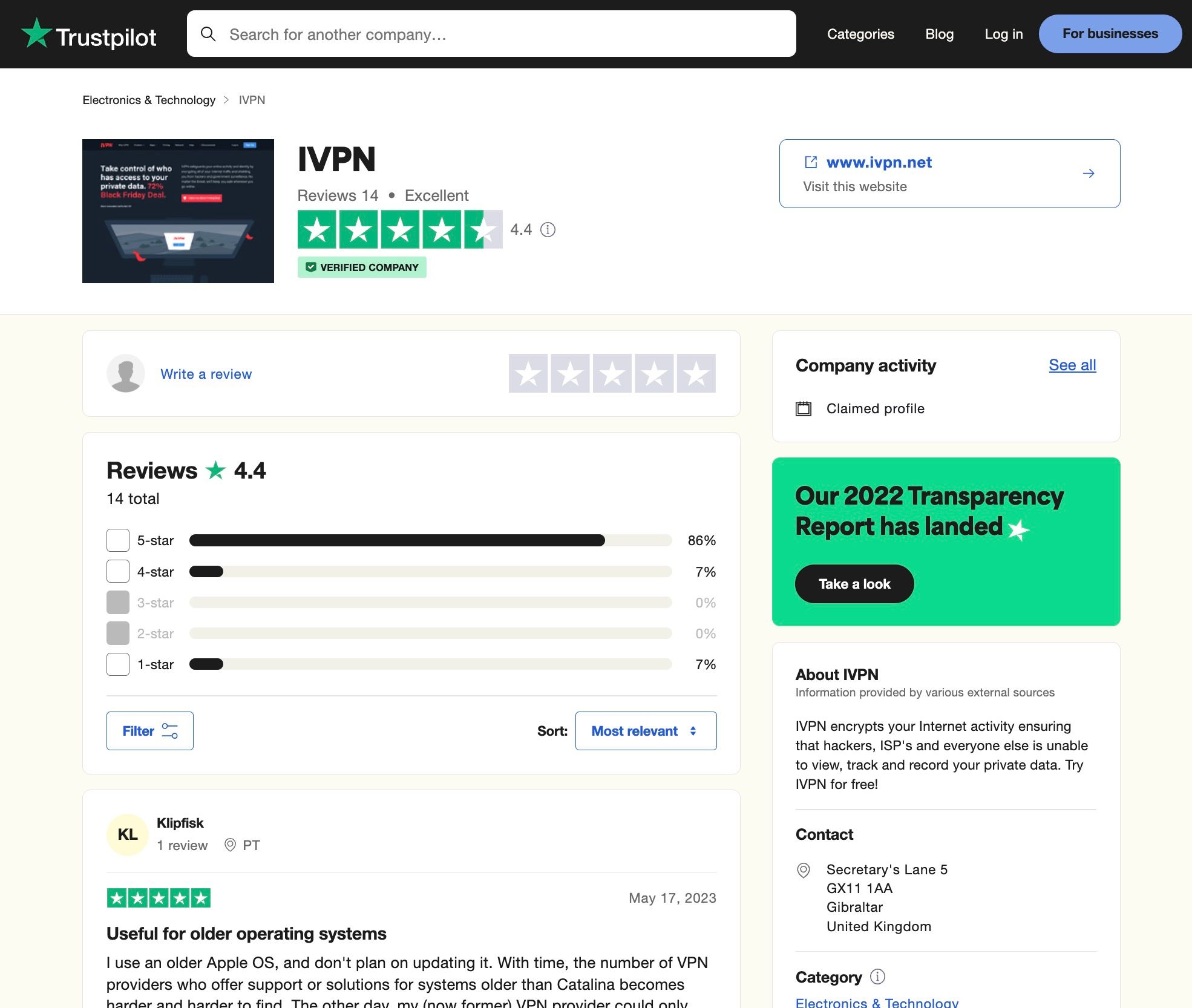Click the calendar icon next to Claimed profile
Screen dimensions: 1192x1008
804,408
